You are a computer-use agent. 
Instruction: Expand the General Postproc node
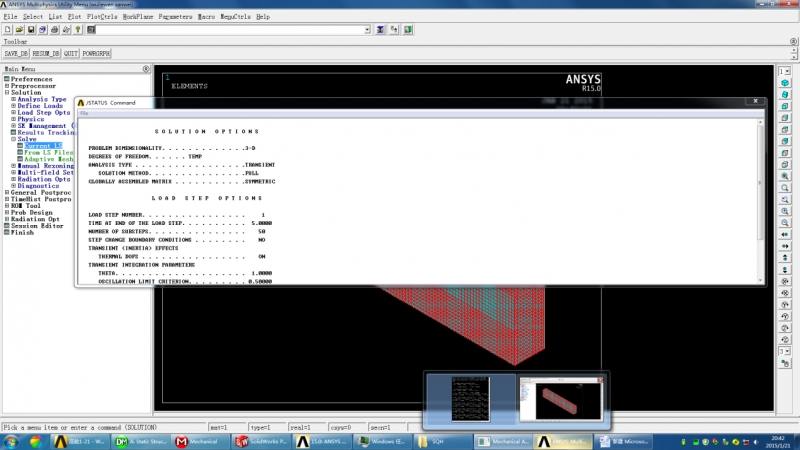[7, 192]
